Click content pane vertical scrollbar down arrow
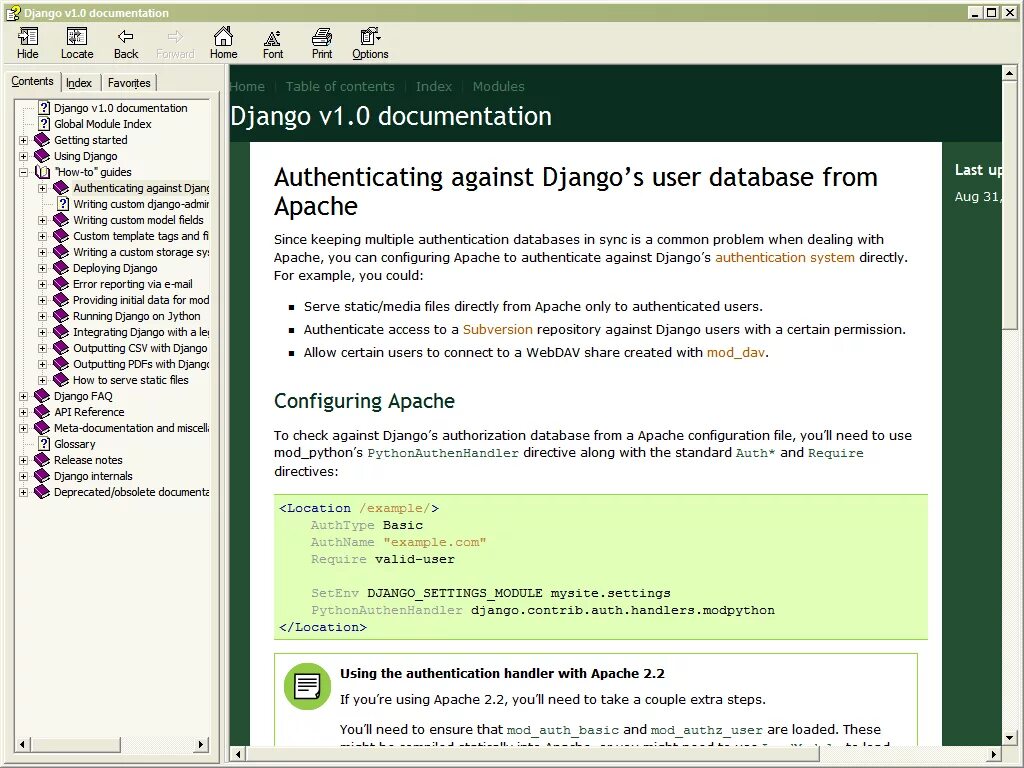 coord(1009,738)
